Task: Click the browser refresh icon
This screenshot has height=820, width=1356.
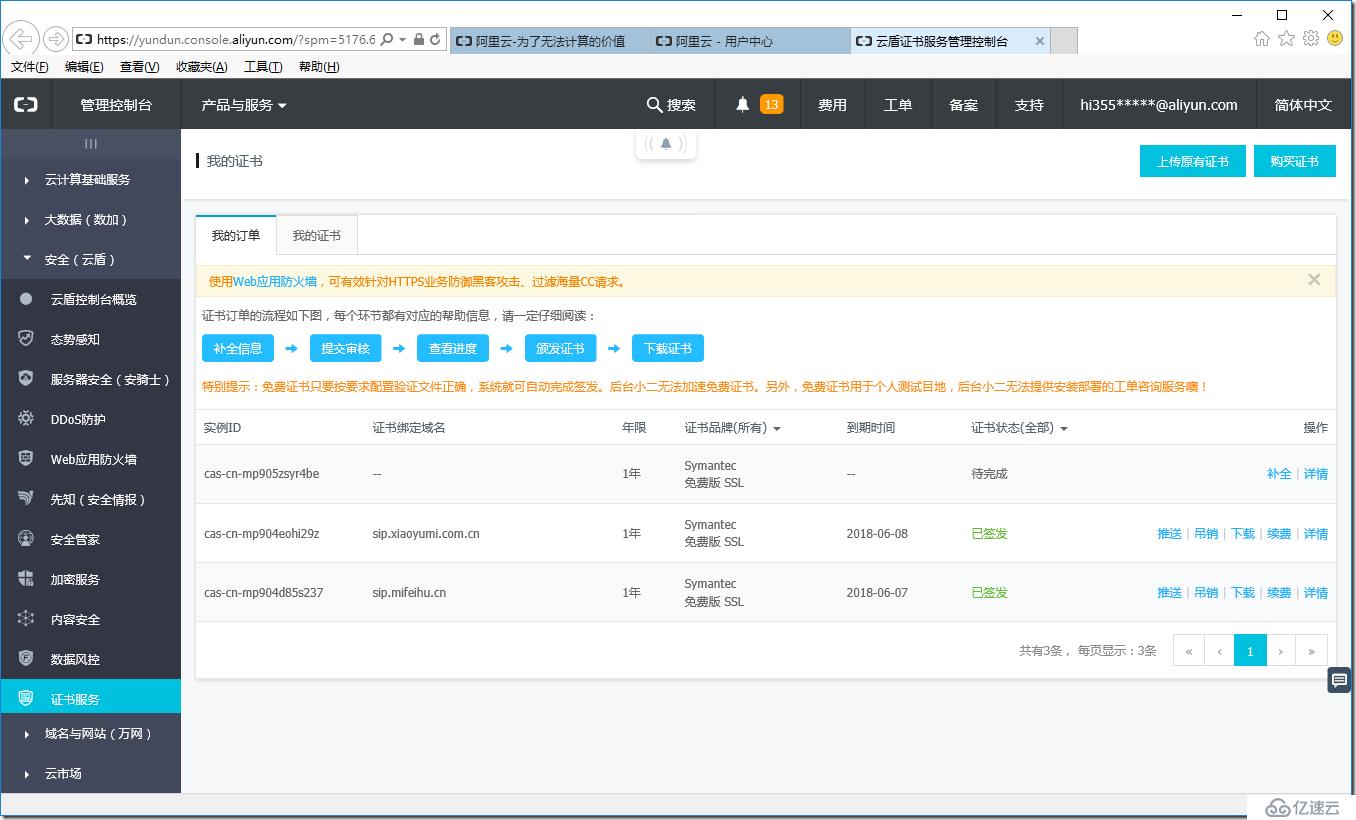Action: [435, 40]
